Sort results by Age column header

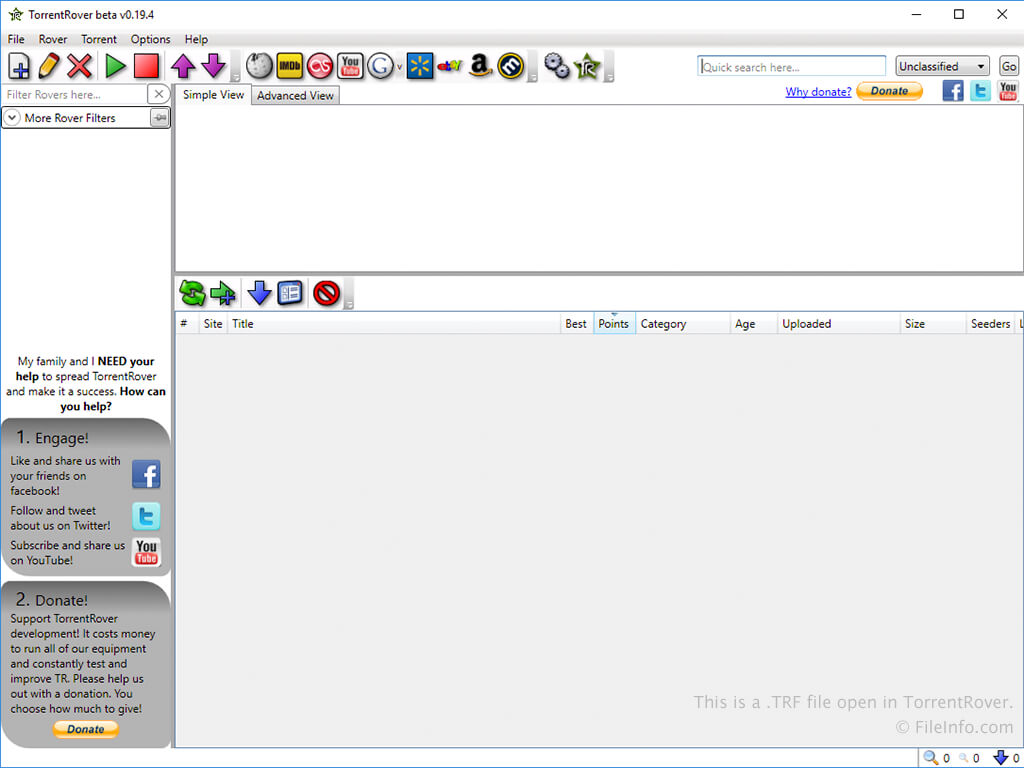(x=754, y=323)
